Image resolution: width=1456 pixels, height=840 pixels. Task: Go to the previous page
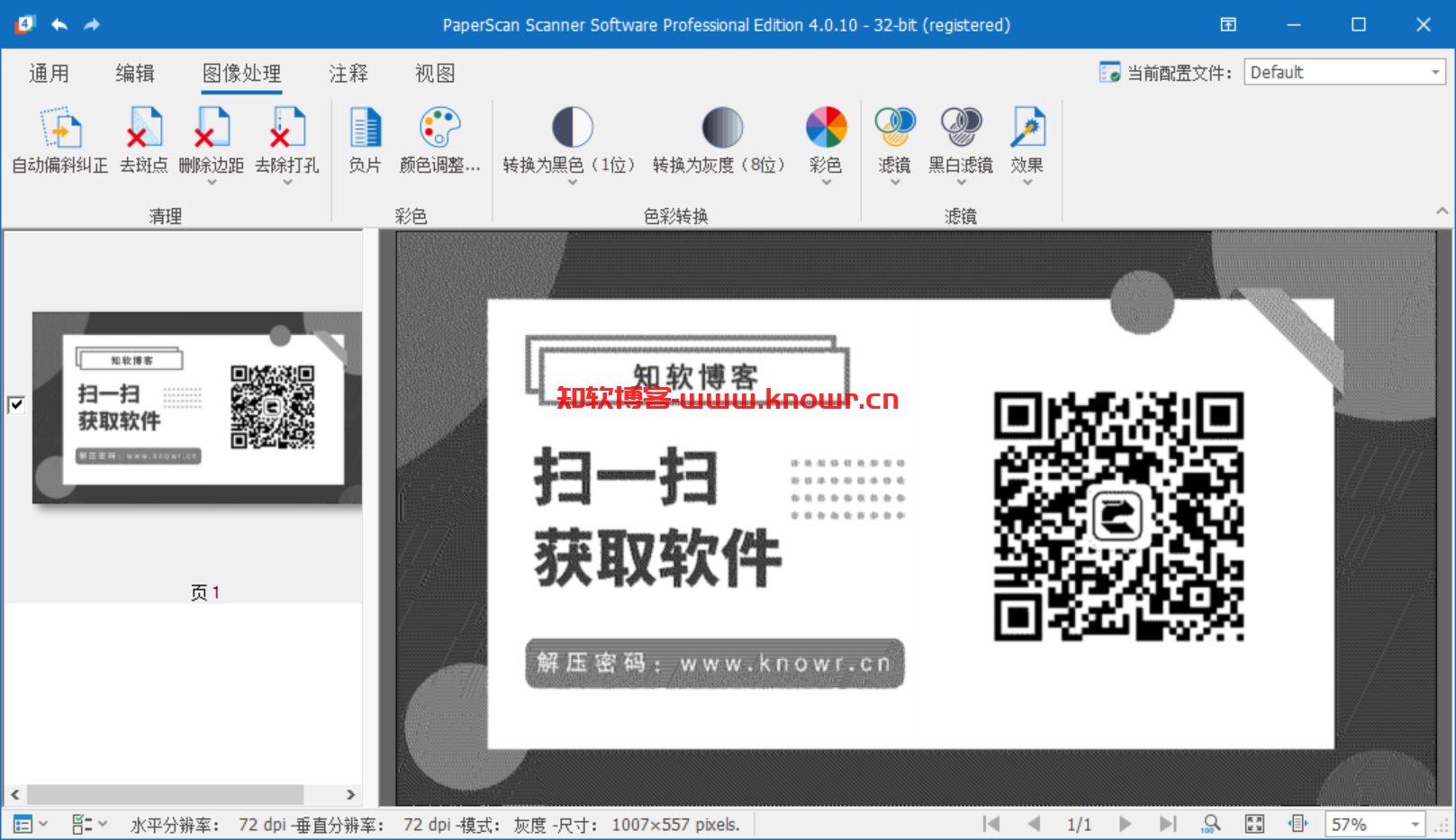pyautogui.click(x=1034, y=824)
